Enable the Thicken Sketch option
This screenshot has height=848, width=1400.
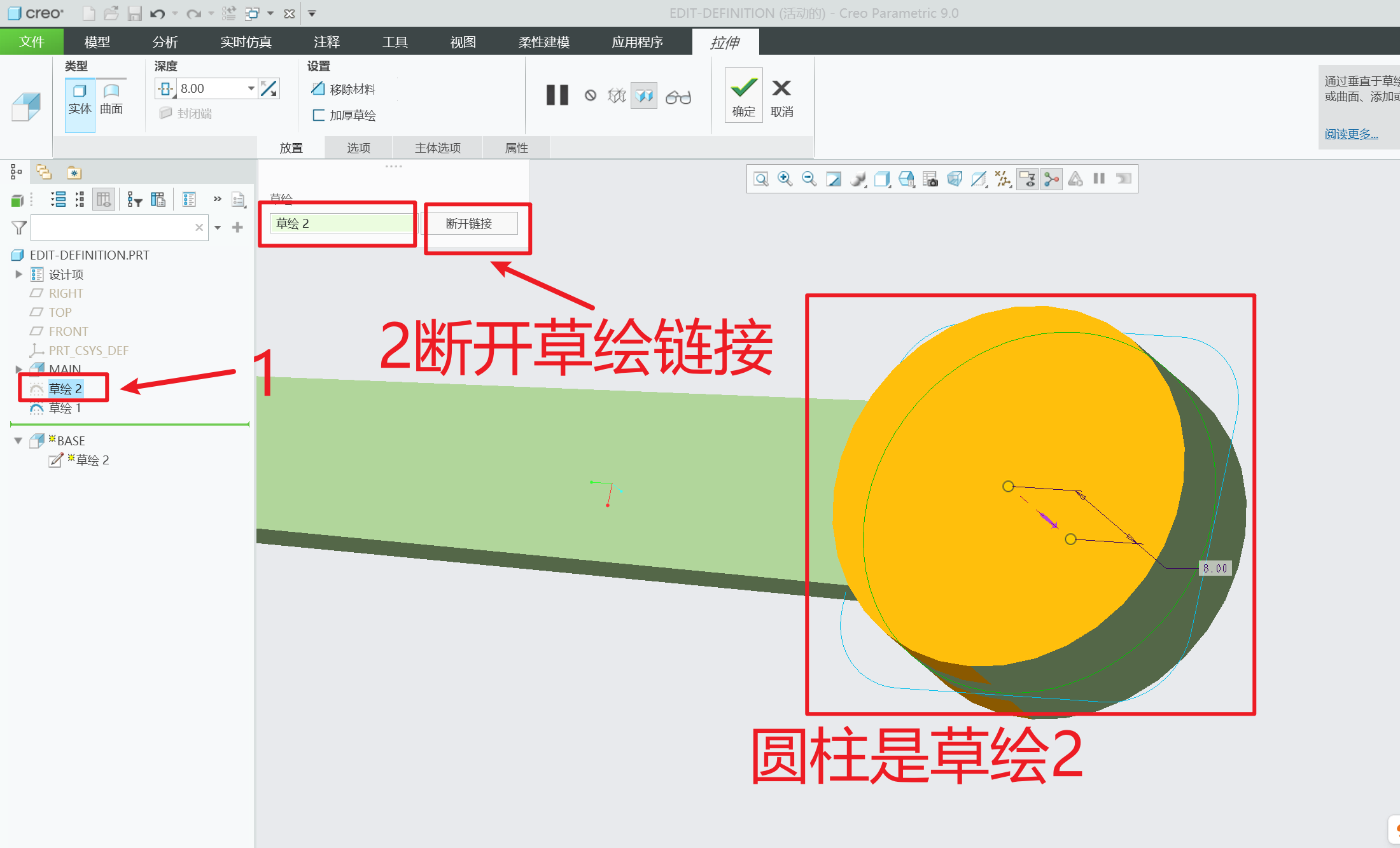point(344,115)
